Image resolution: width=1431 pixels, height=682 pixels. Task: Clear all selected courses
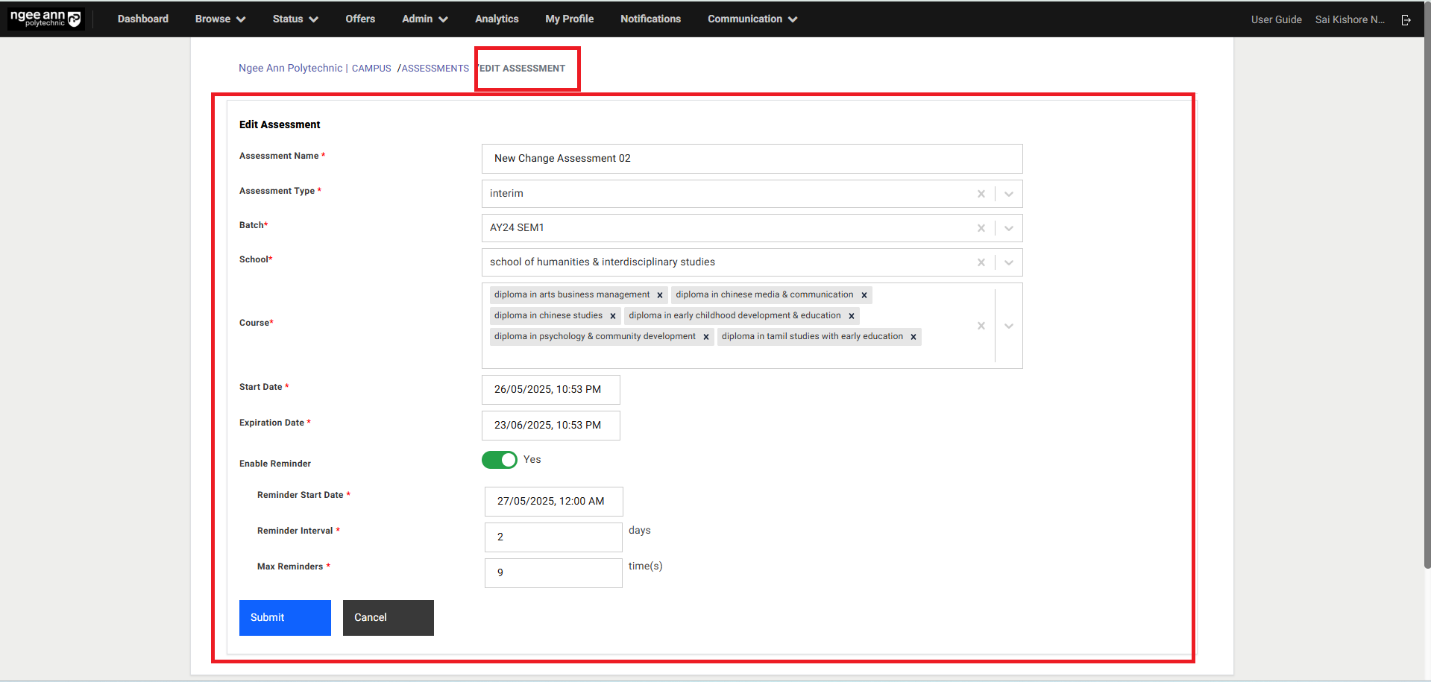(x=981, y=326)
